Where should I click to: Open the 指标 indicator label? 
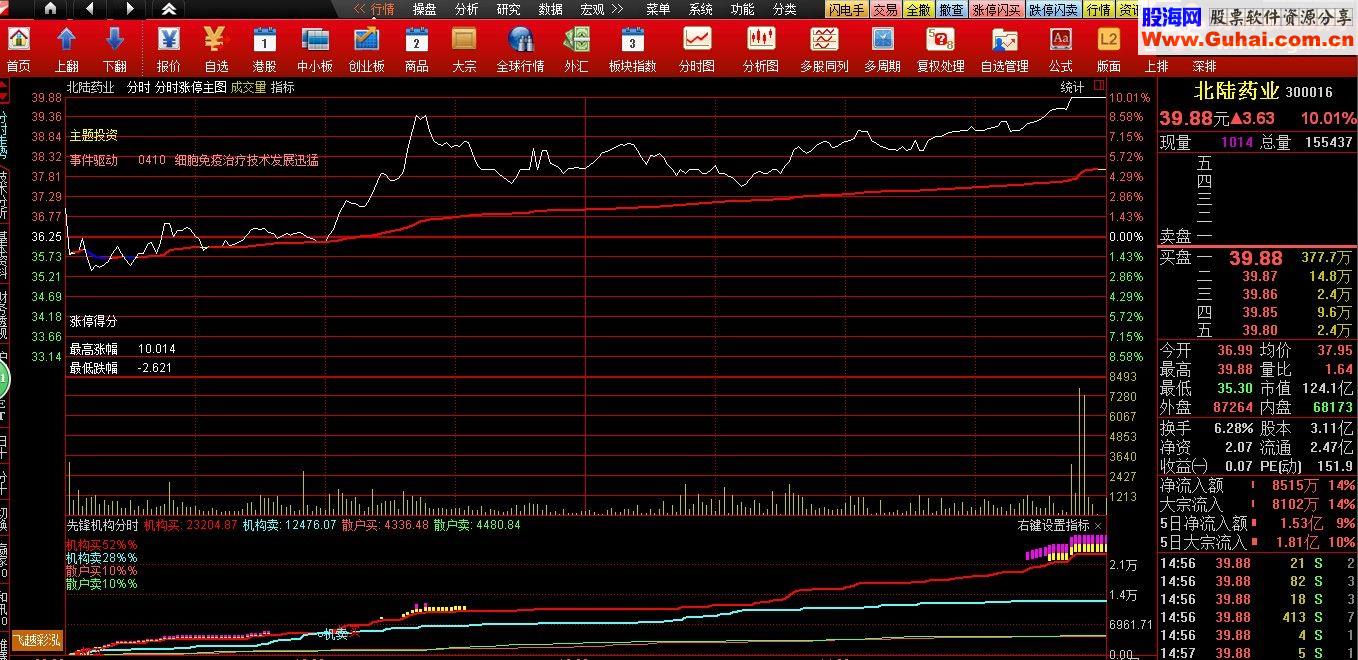(283, 87)
